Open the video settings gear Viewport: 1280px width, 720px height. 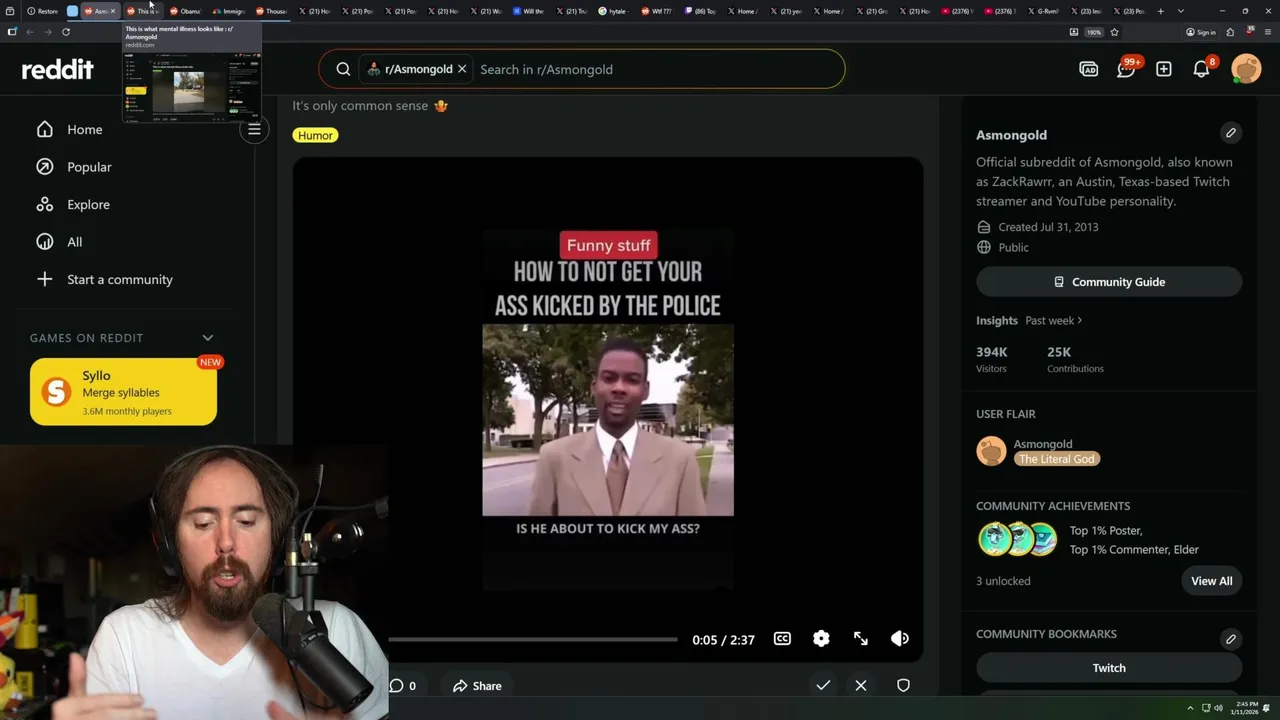(821, 639)
